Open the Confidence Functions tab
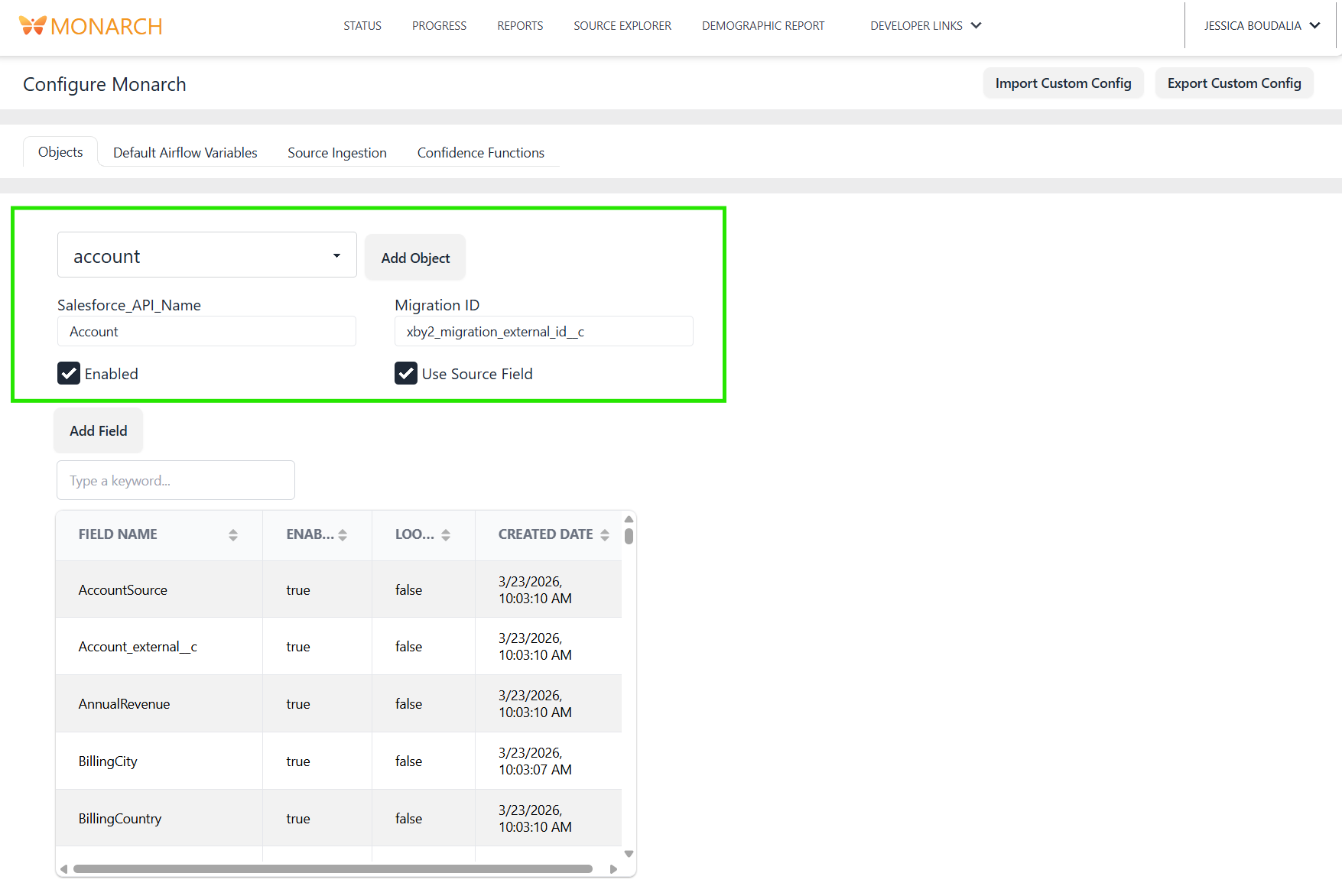 tap(480, 152)
